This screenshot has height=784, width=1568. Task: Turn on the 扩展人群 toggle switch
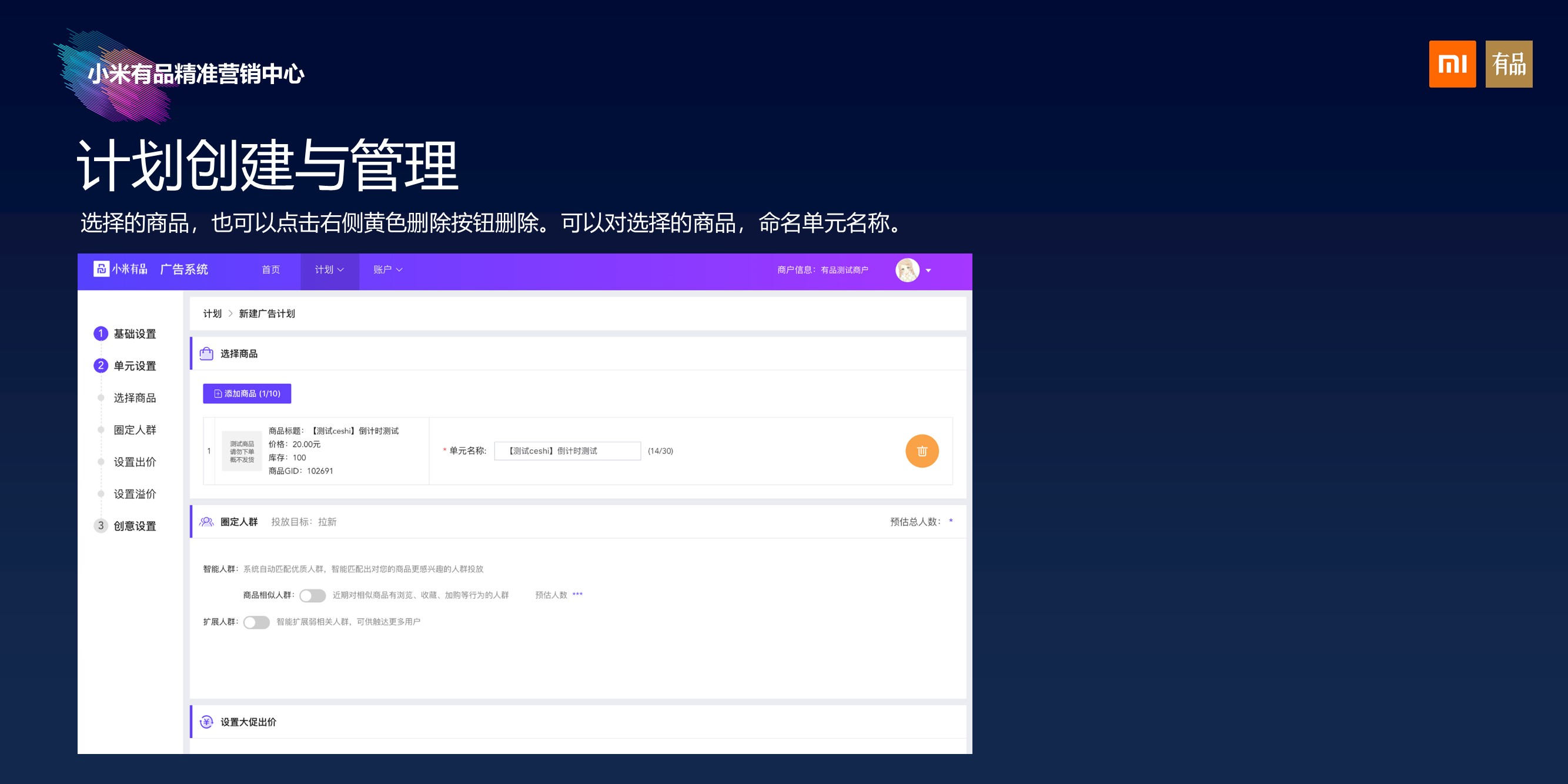pos(256,622)
